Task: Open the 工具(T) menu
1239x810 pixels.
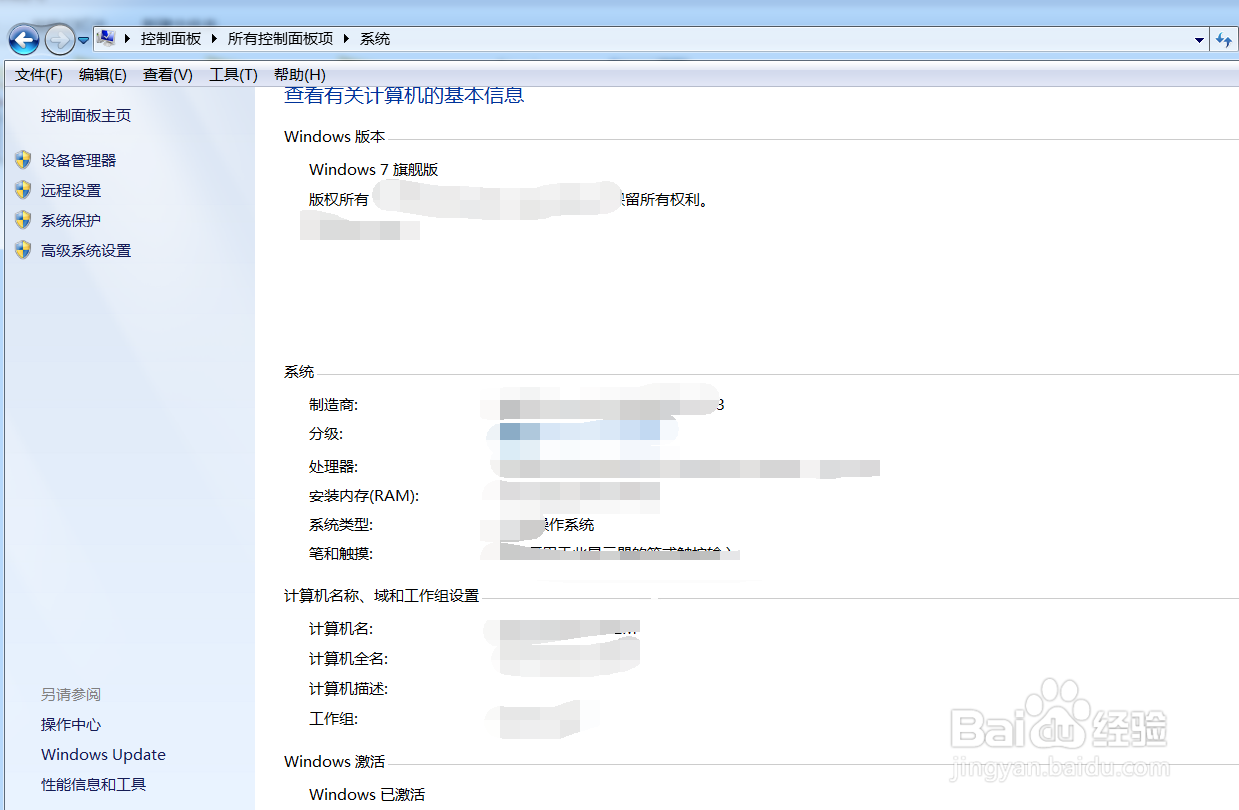Action: pos(233,75)
